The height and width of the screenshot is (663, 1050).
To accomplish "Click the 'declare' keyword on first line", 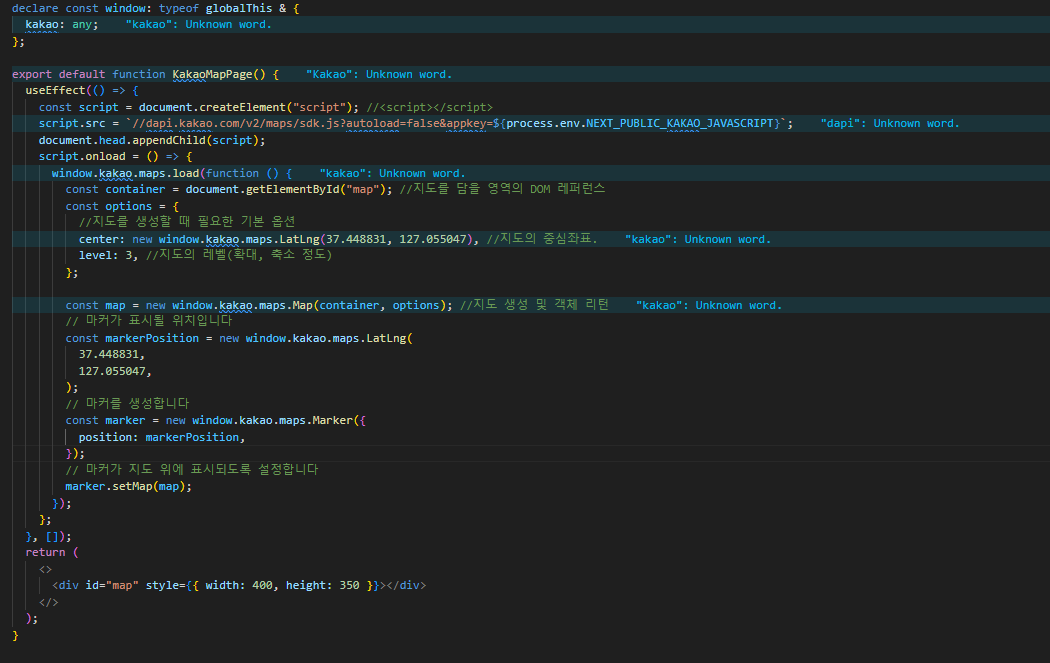I will [35, 8].
